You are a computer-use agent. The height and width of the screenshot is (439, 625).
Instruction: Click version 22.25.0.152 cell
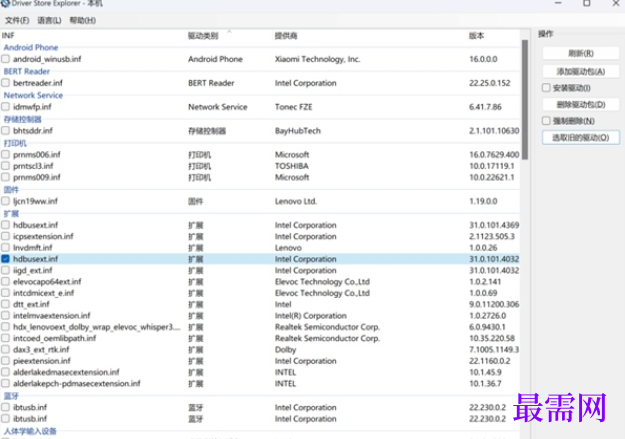(x=489, y=83)
